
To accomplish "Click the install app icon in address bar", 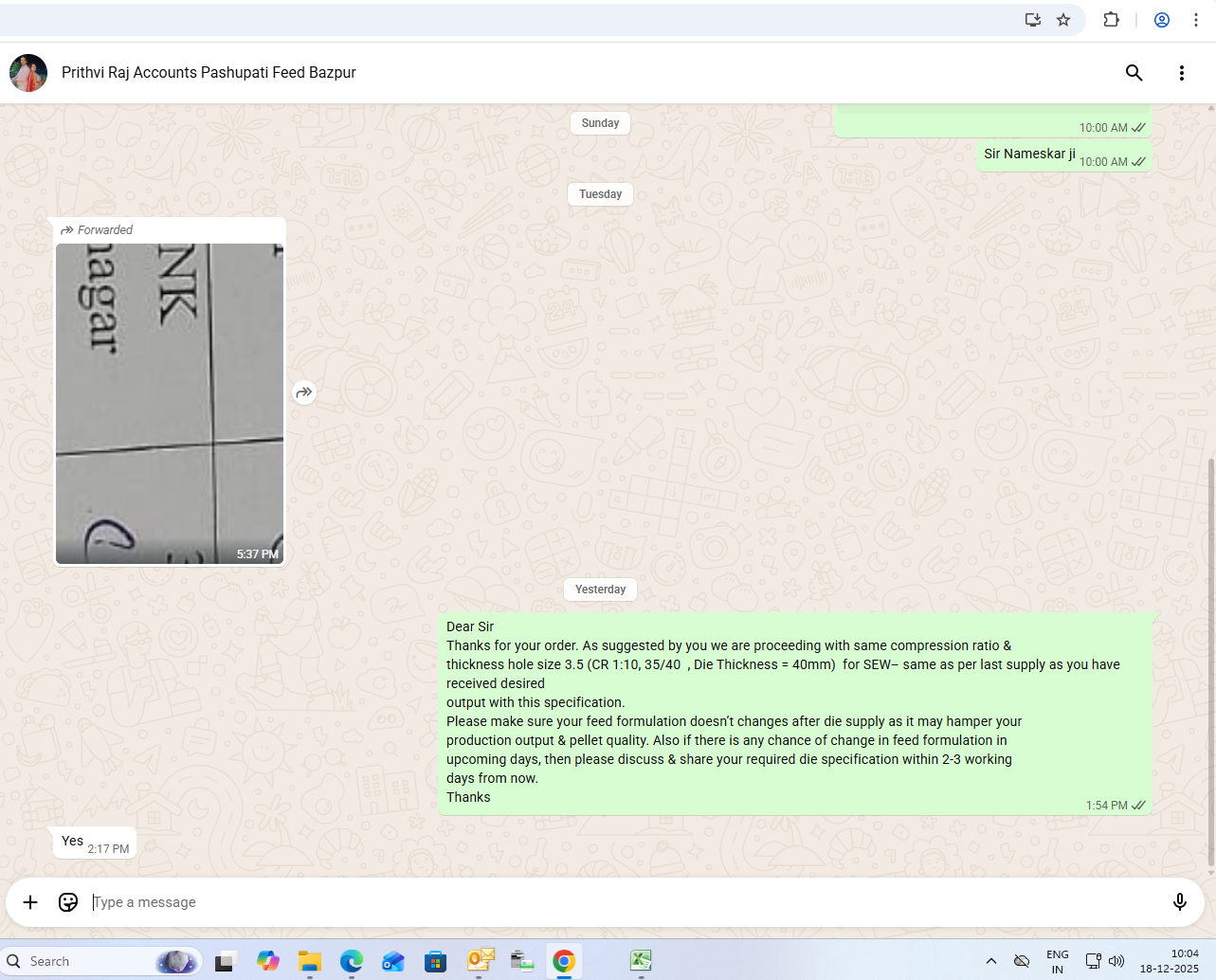I will click(1033, 20).
